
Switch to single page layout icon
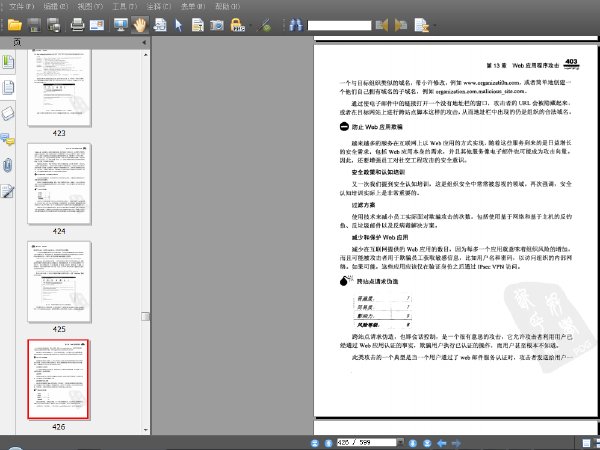586,443
